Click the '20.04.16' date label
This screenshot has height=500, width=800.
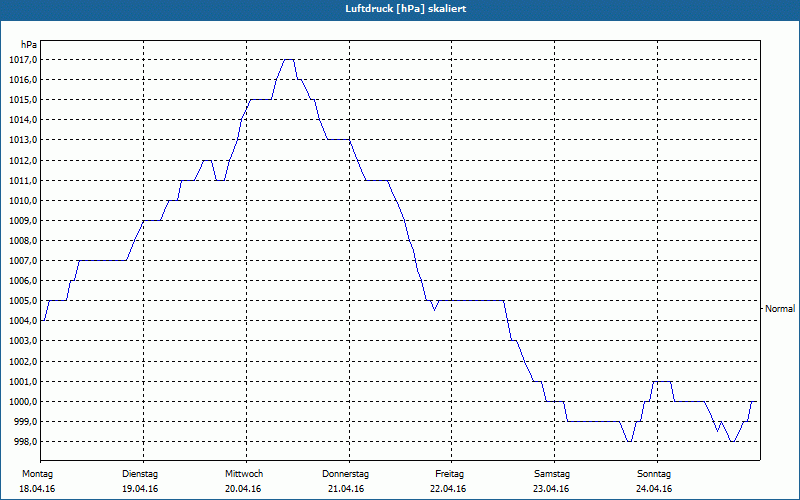243,489
